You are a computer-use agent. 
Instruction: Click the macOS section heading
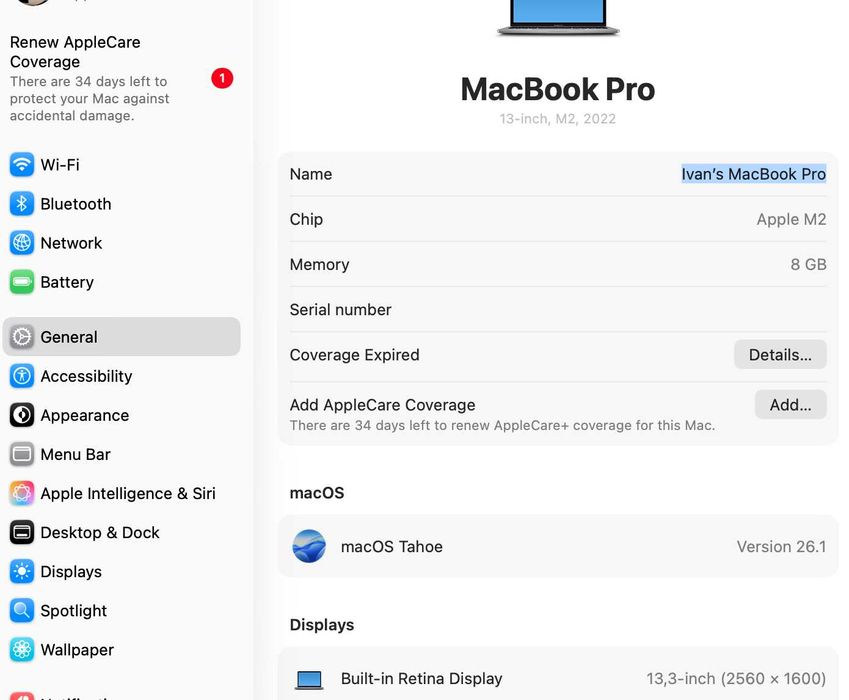[317, 493]
